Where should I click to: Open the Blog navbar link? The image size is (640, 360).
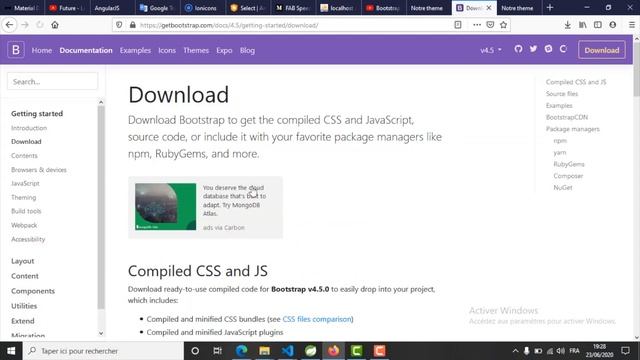247,50
